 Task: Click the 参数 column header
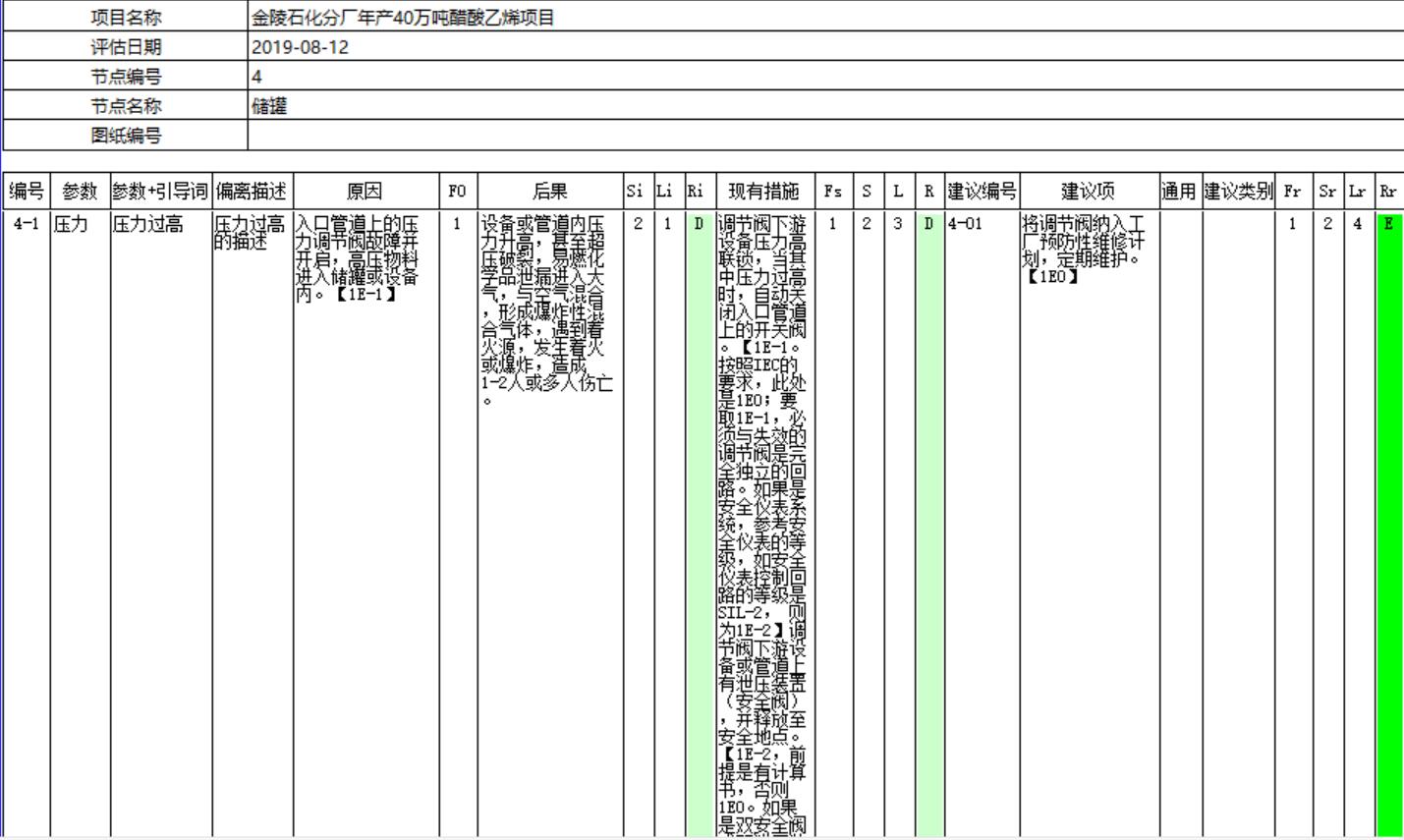tap(81, 192)
